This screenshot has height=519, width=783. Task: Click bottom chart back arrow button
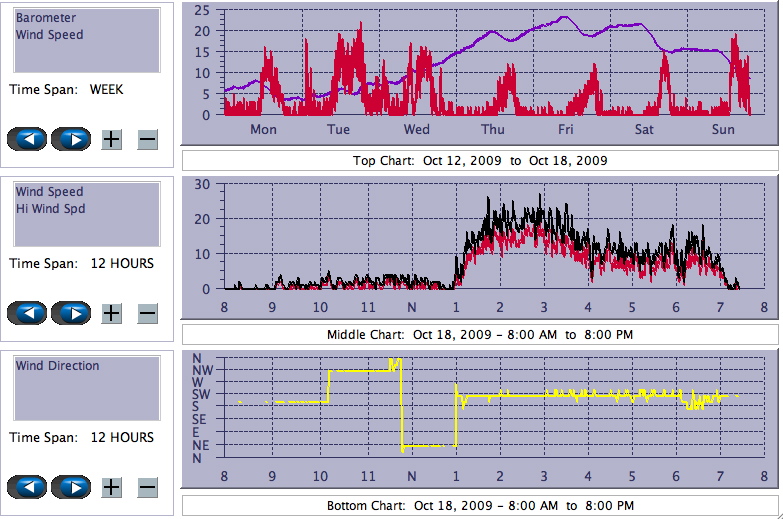point(28,487)
